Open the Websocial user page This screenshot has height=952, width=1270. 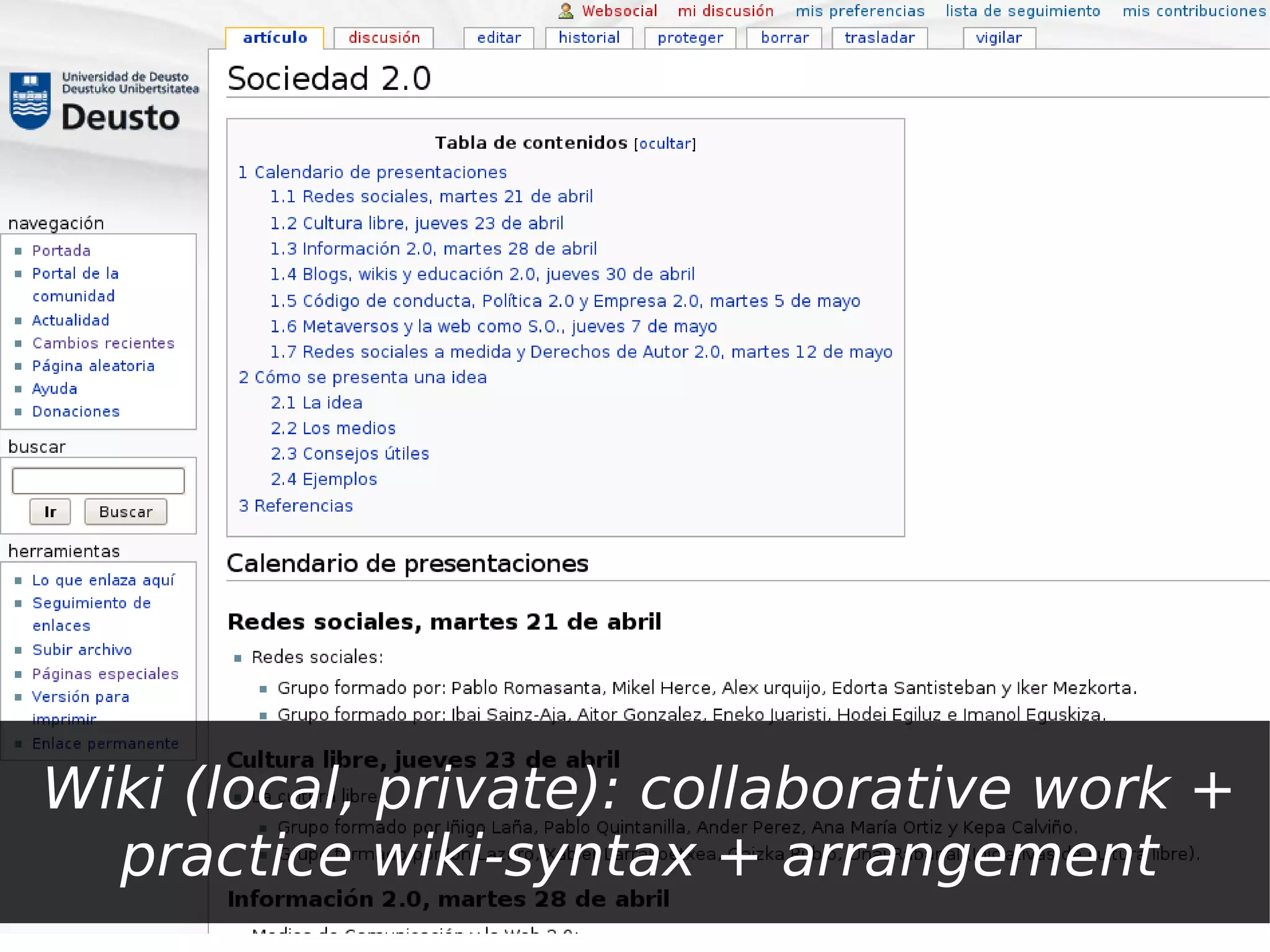click(619, 11)
